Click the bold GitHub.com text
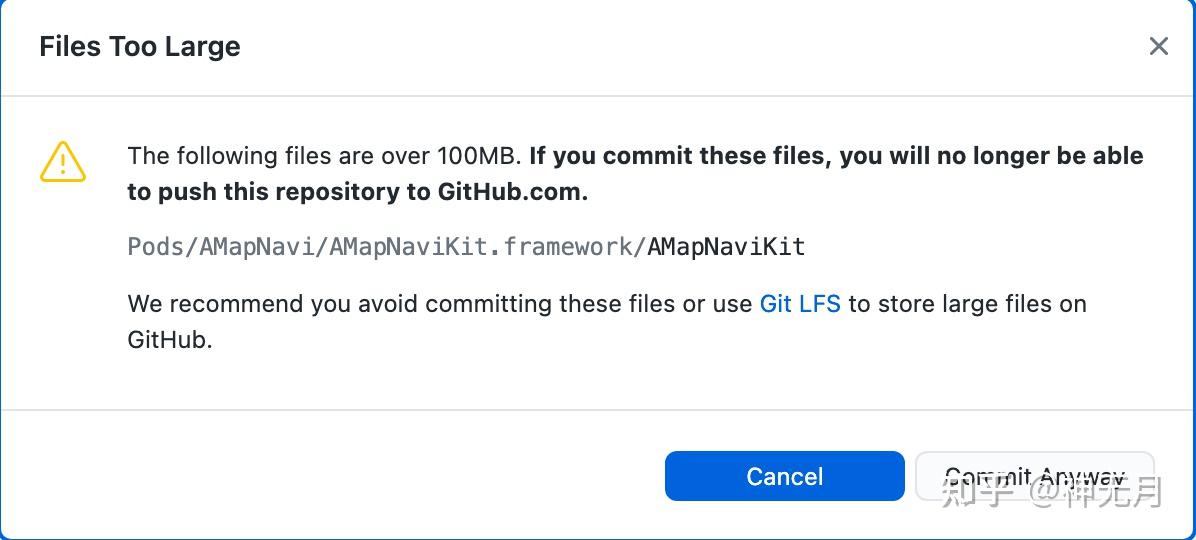 (512, 192)
